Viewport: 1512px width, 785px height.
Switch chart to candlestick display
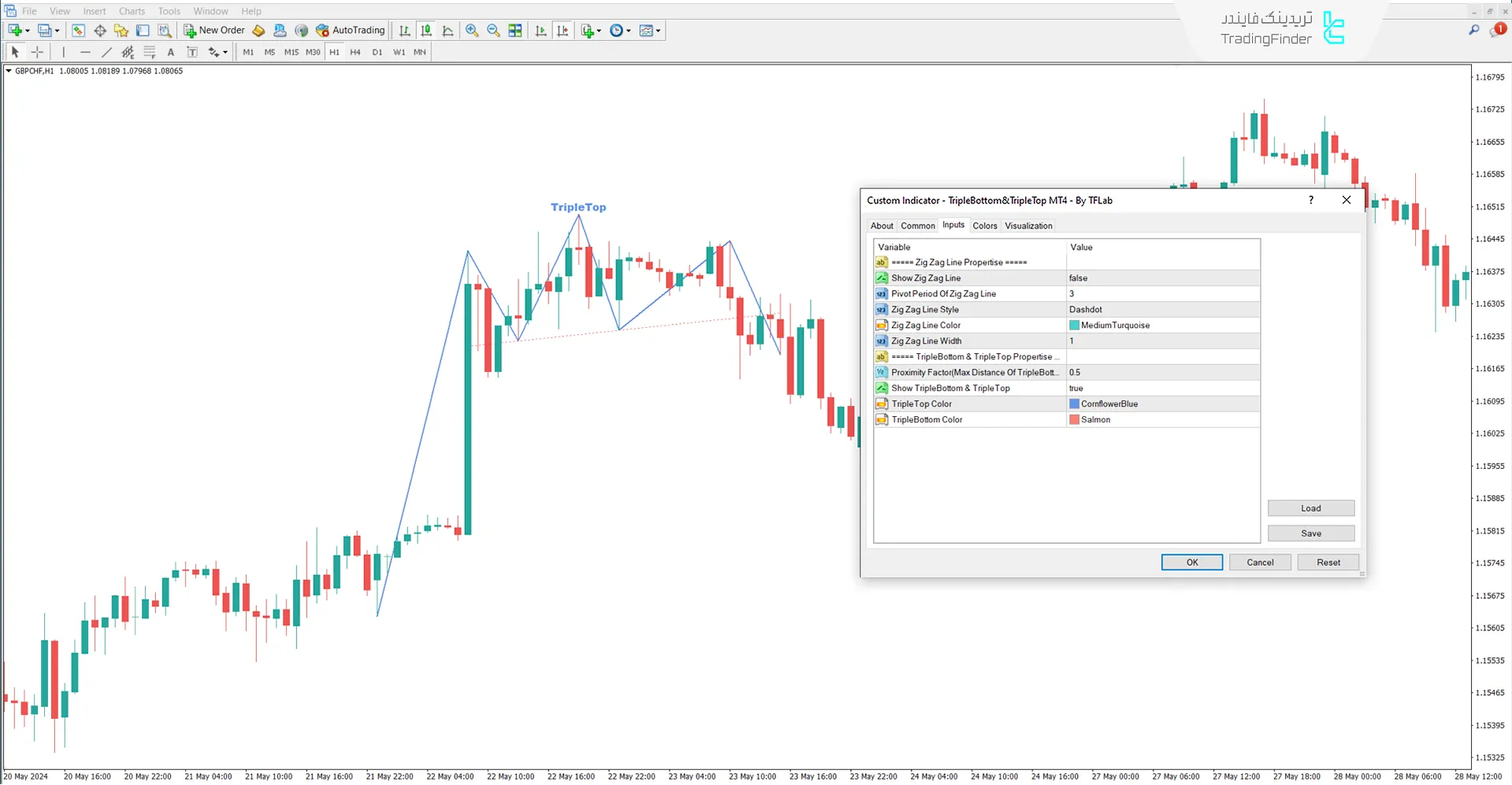[x=426, y=30]
